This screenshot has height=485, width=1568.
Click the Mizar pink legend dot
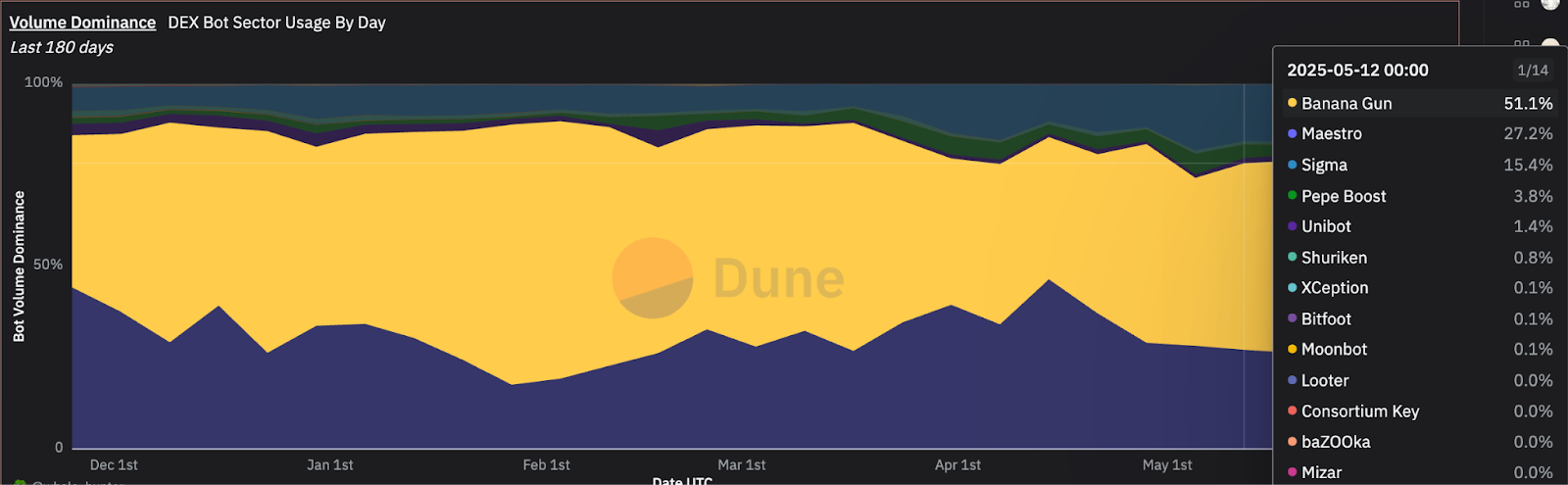tap(1293, 472)
